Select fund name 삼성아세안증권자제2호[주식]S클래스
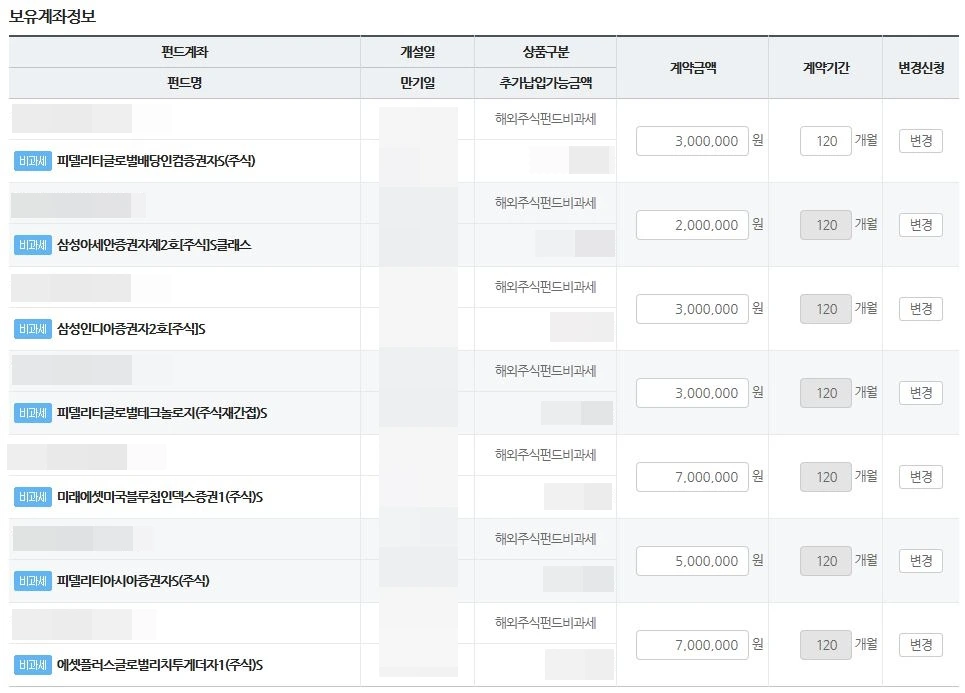The width and height of the screenshot is (965, 693). 154,245
